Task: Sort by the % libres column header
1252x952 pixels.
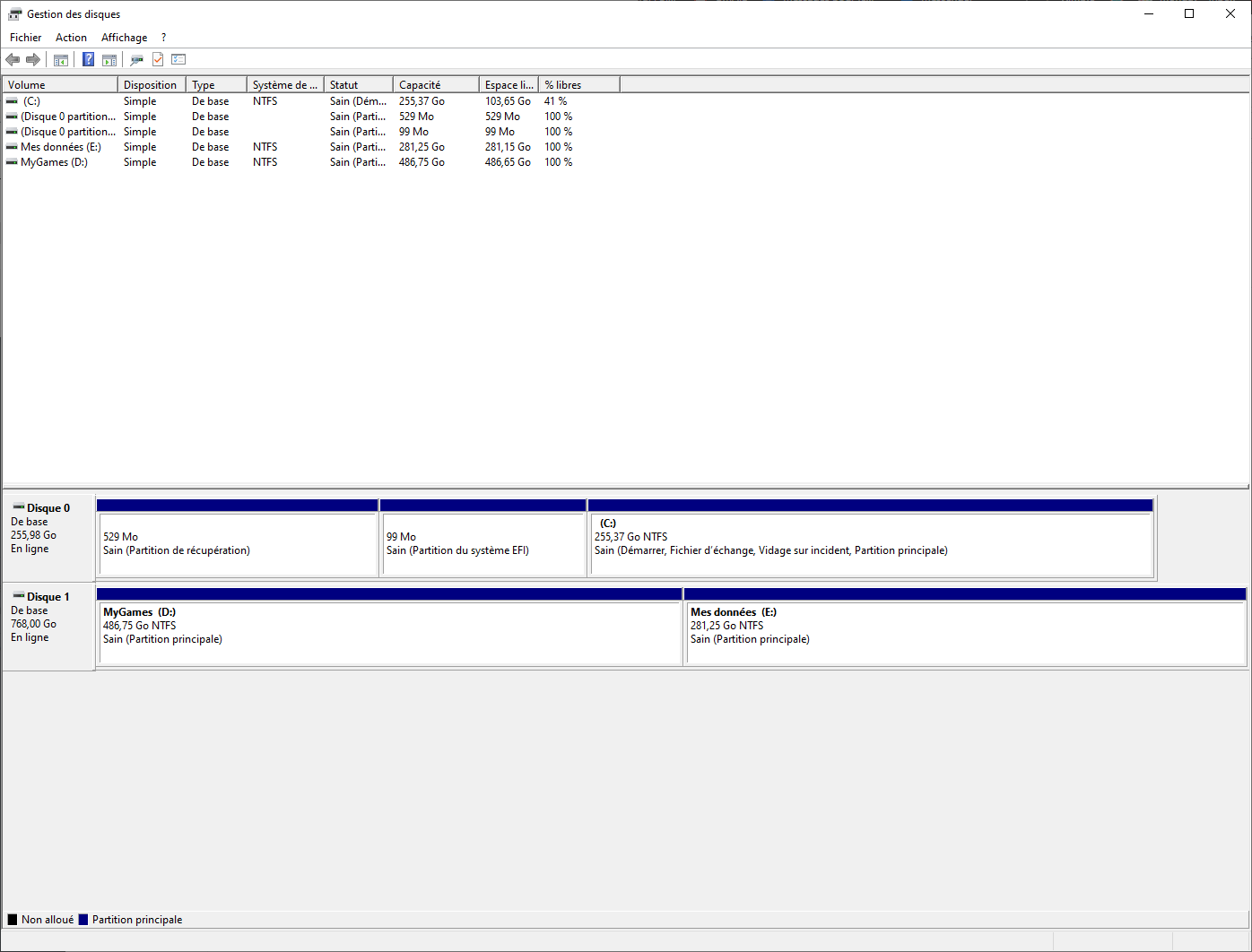Action: click(579, 85)
